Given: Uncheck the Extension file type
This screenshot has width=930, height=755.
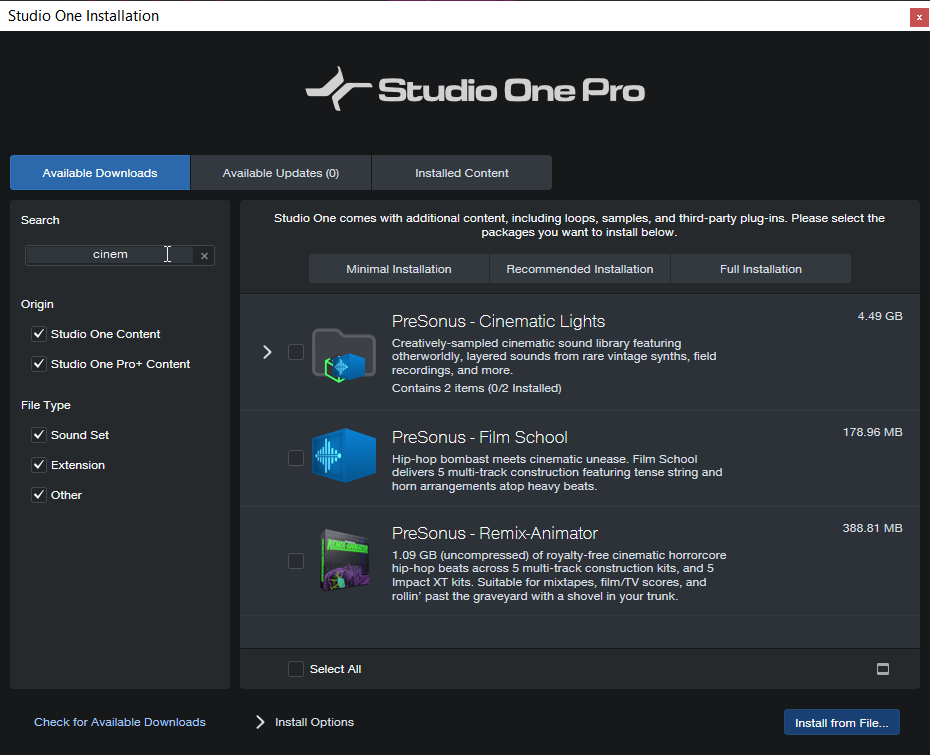Looking at the screenshot, I should click(x=39, y=465).
